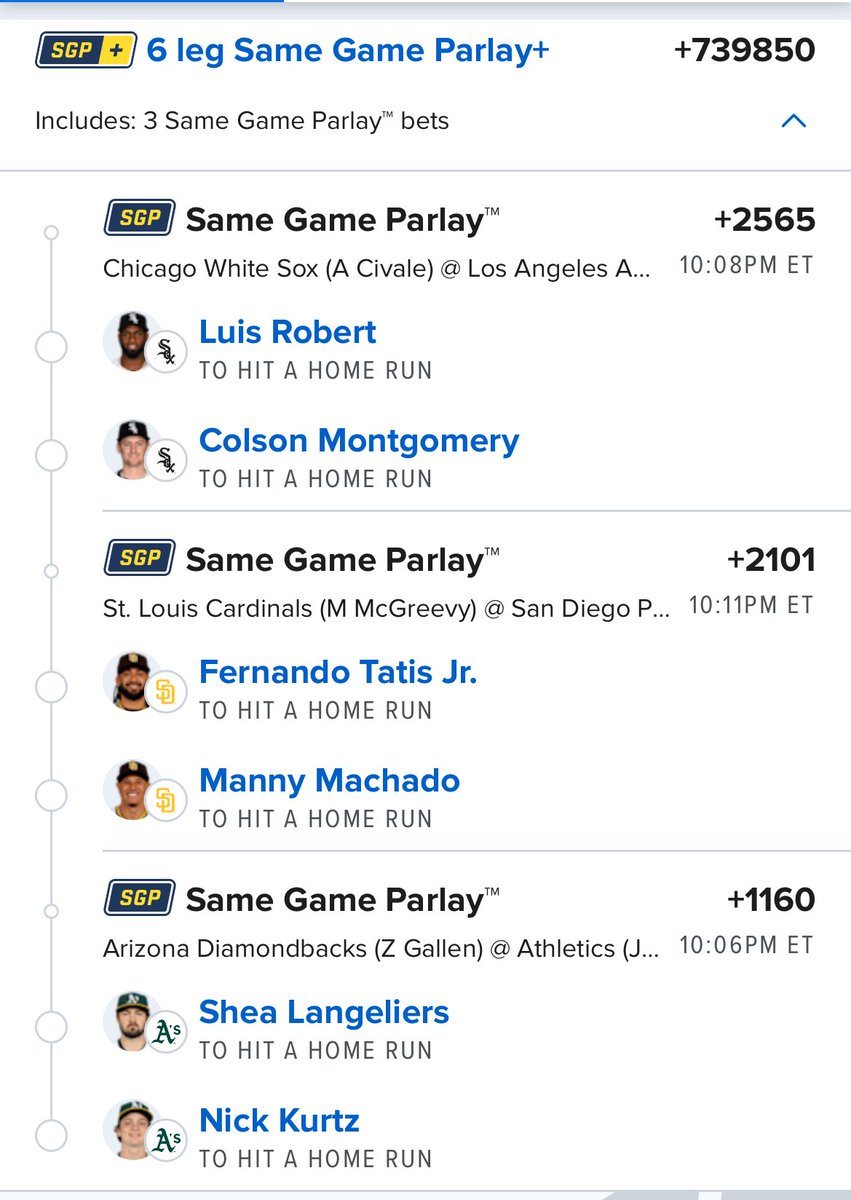This screenshot has height=1200, width=851.
Task: Tap Fernando Tatis Jr. headshot icon
Action: coord(133,681)
